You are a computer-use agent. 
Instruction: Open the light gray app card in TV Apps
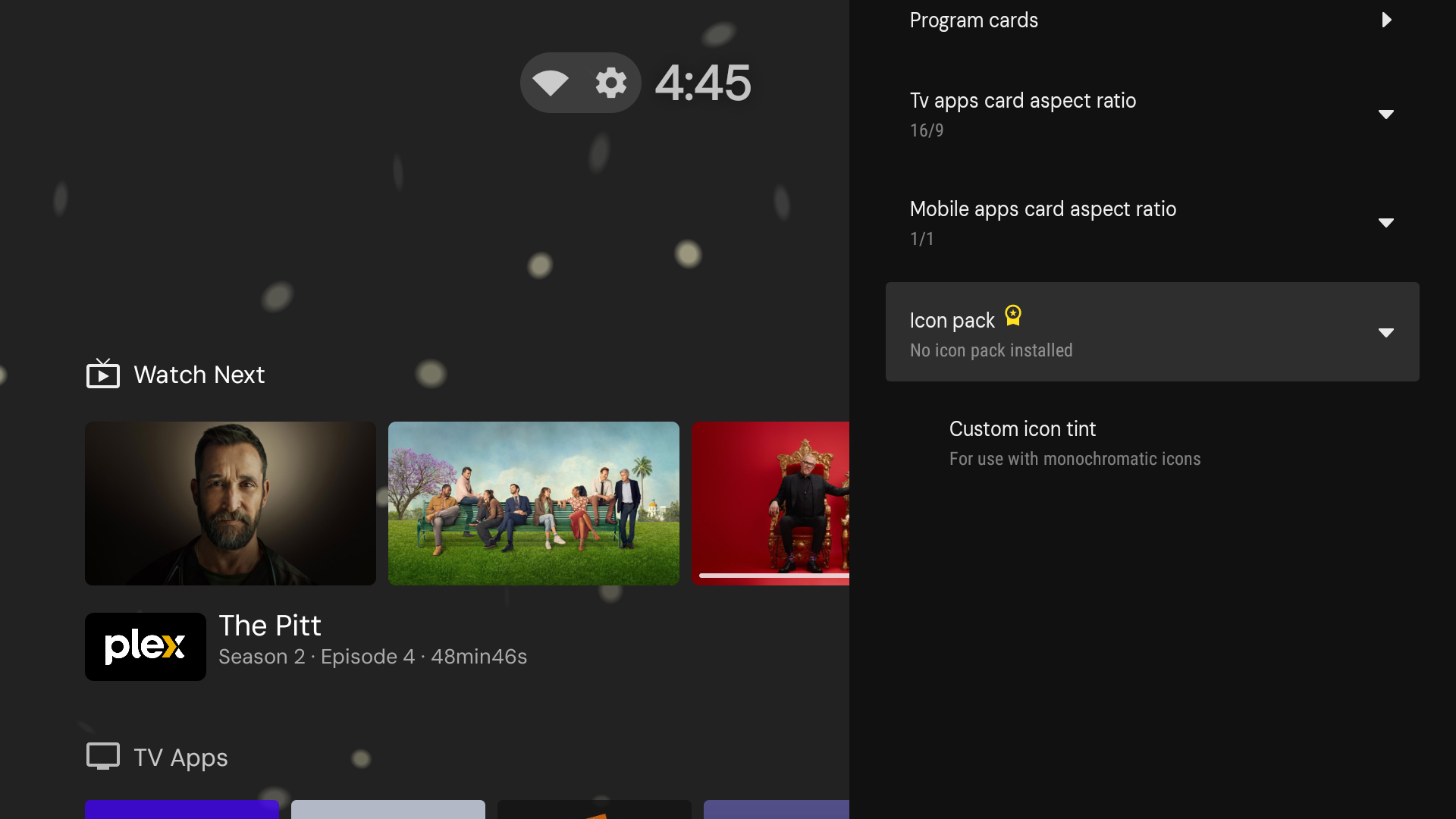tap(388, 809)
